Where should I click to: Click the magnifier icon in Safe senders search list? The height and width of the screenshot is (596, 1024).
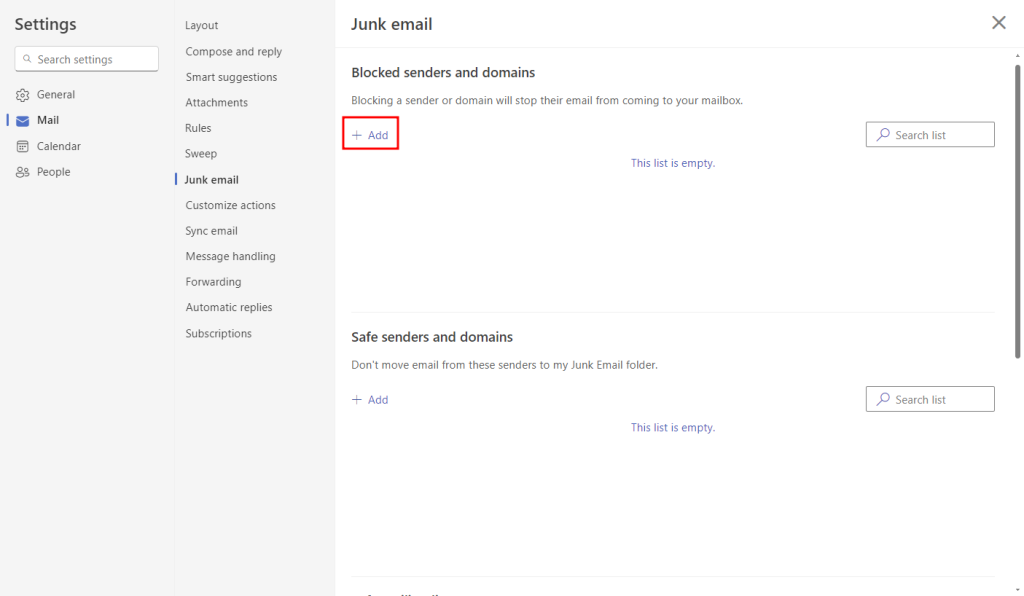881,399
